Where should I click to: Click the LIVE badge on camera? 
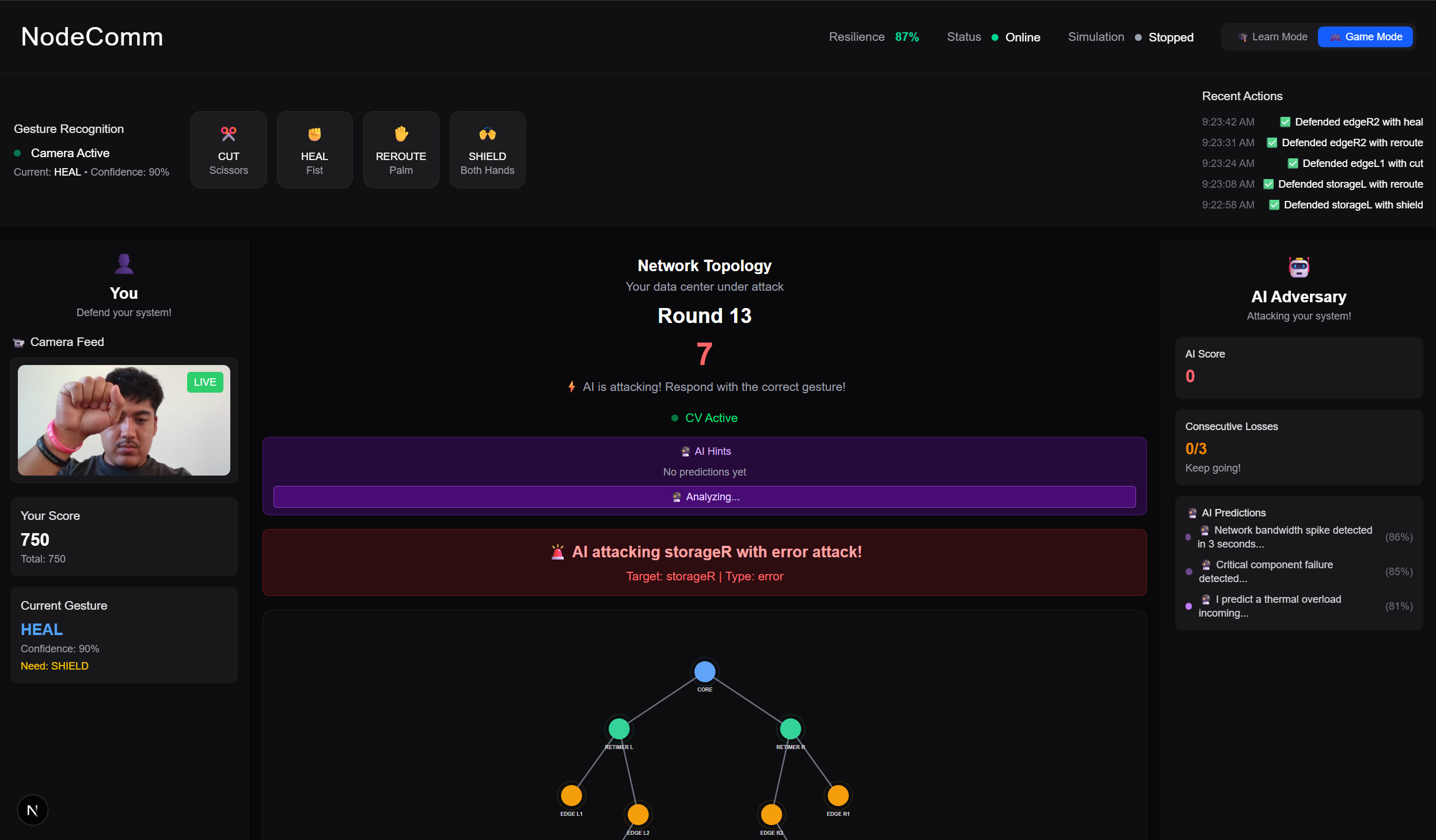pyautogui.click(x=205, y=382)
